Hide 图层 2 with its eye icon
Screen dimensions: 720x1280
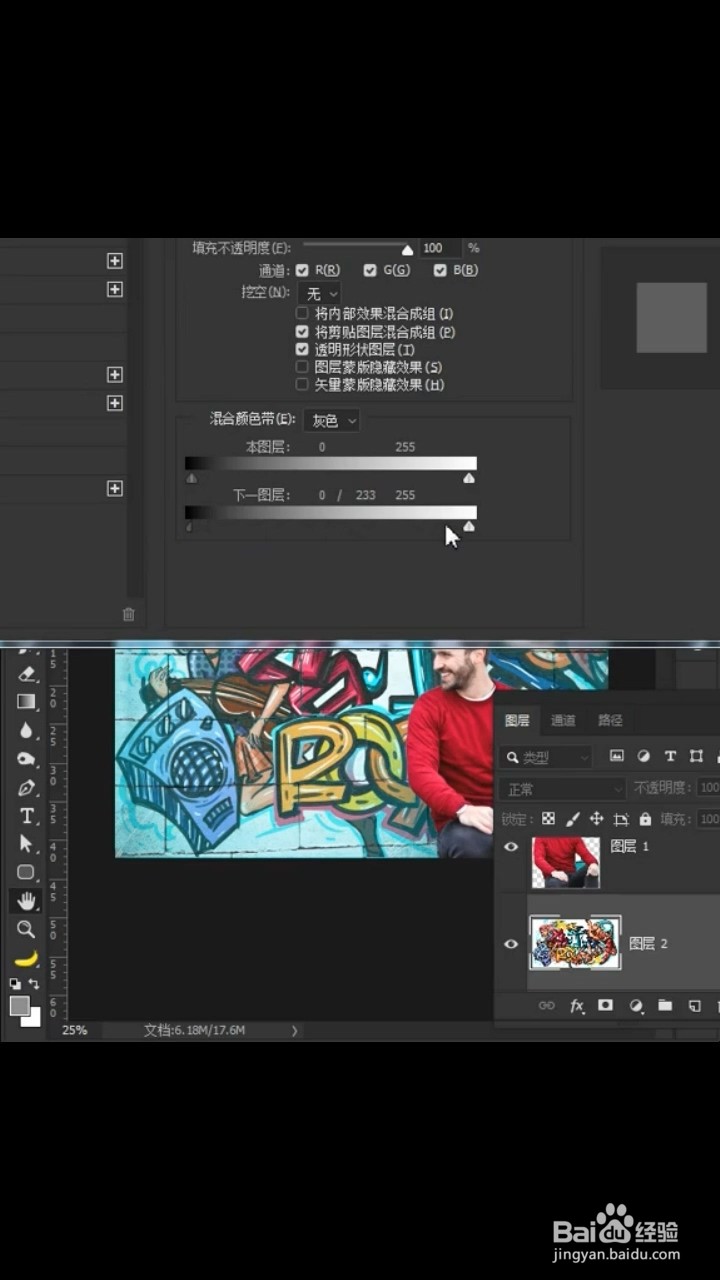512,943
